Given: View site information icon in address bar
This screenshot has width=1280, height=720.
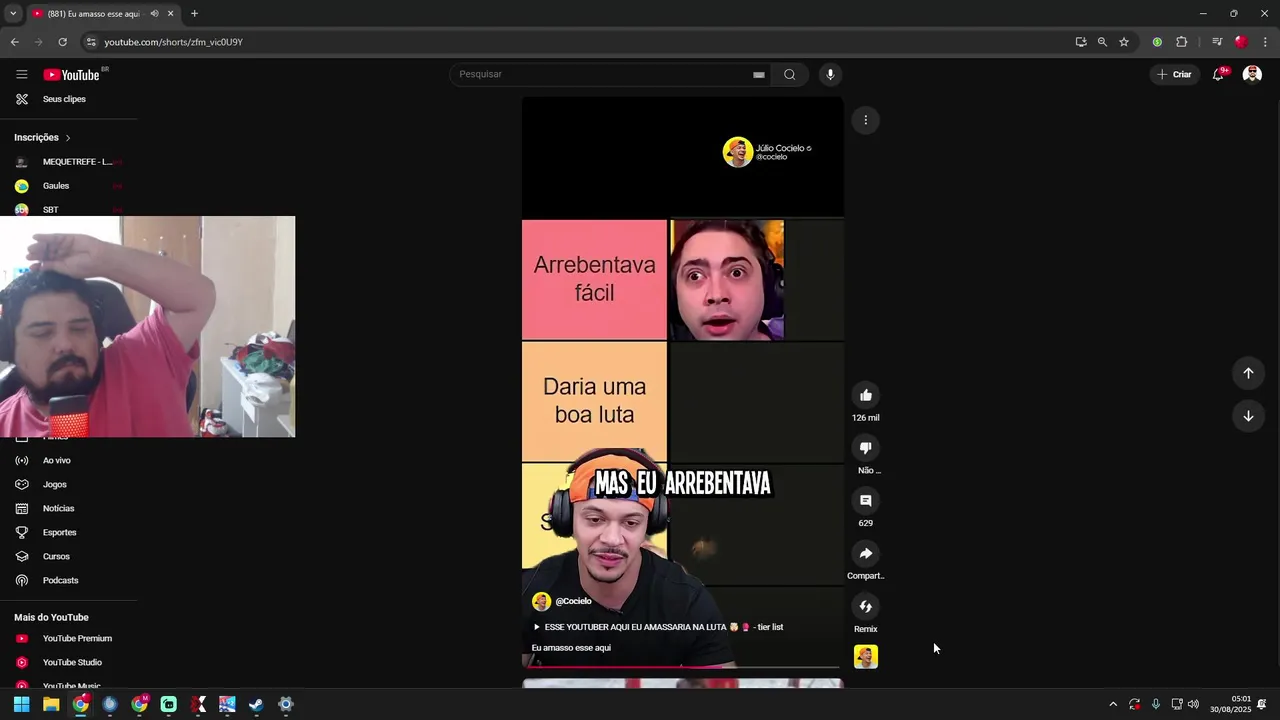Looking at the screenshot, I should (x=91, y=42).
